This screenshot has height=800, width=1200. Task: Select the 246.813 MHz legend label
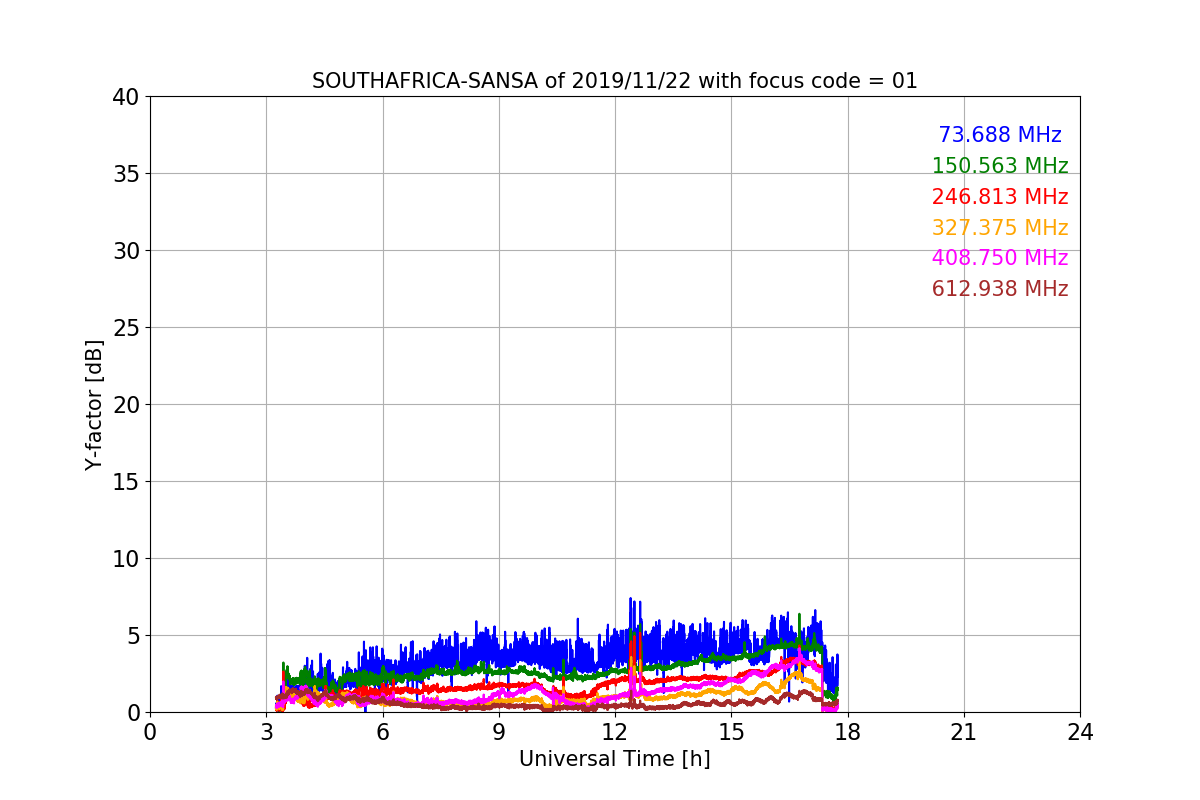tap(1000, 197)
